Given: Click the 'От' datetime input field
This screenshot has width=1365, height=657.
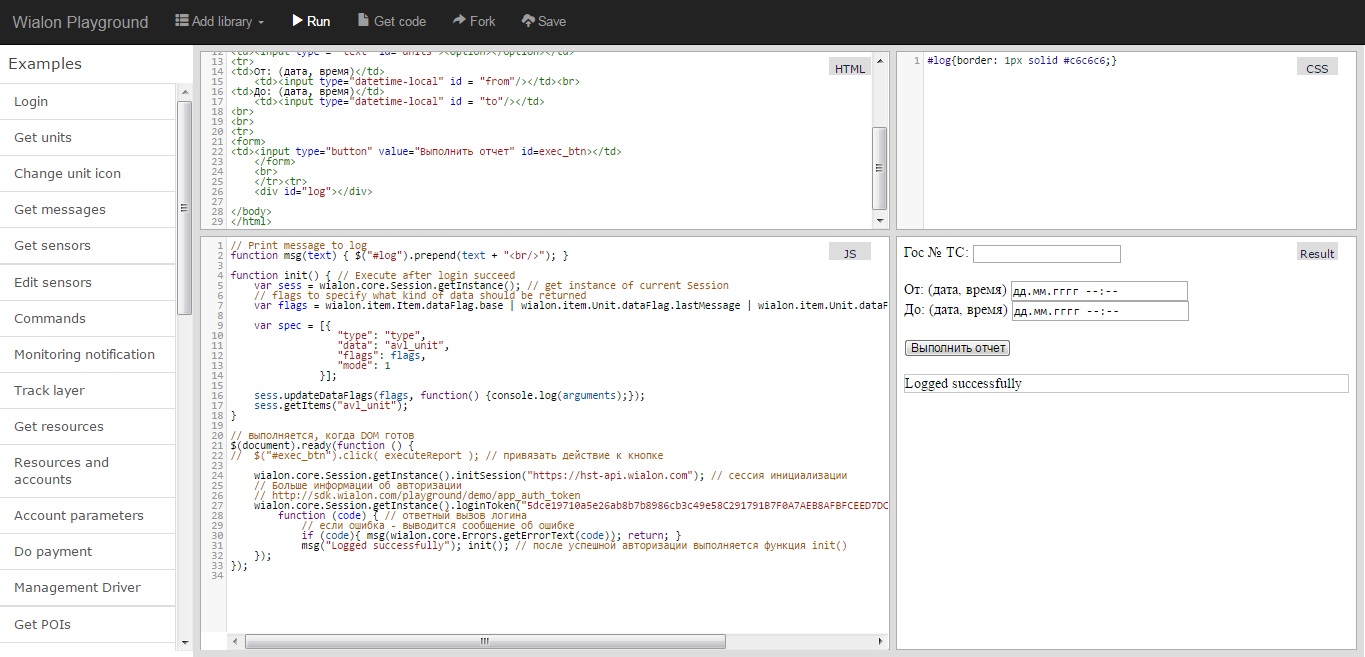Looking at the screenshot, I should pyautogui.click(x=1098, y=291).
